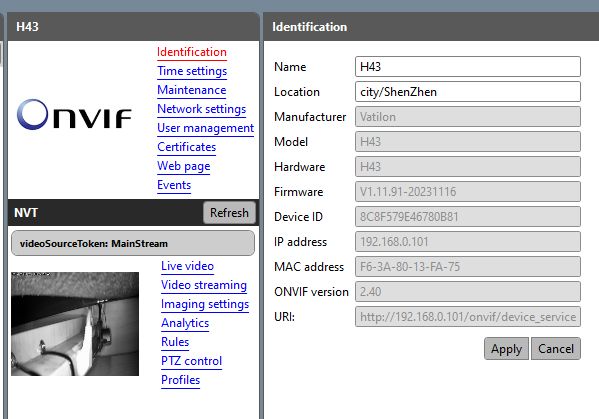
Task: Open the Rules link
Action: coord(175,342)
